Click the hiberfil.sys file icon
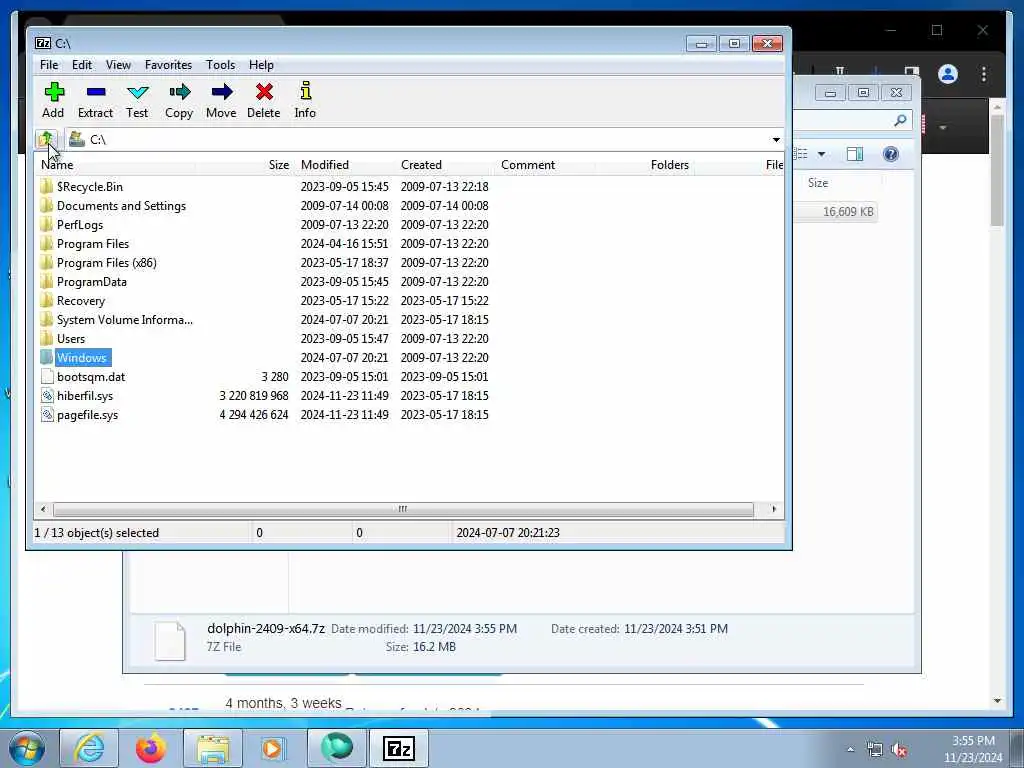 coord(47,396)
